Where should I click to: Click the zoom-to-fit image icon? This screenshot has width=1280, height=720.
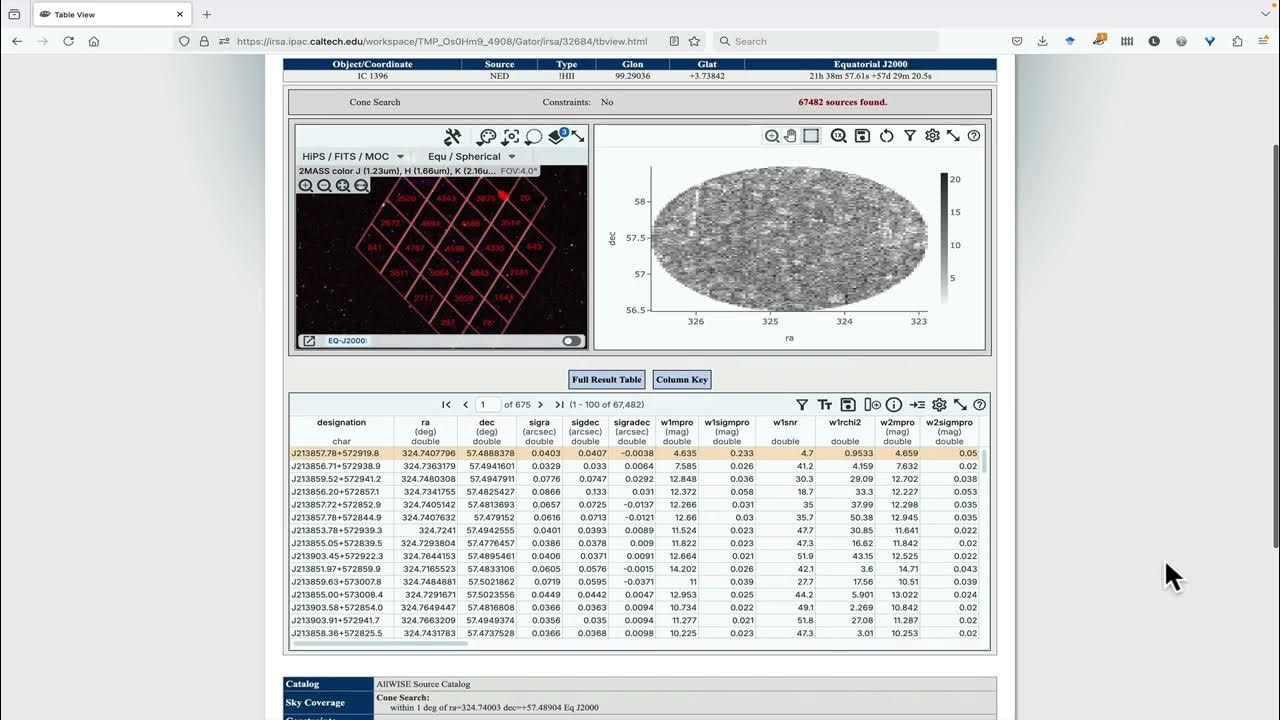pos(343,185)
